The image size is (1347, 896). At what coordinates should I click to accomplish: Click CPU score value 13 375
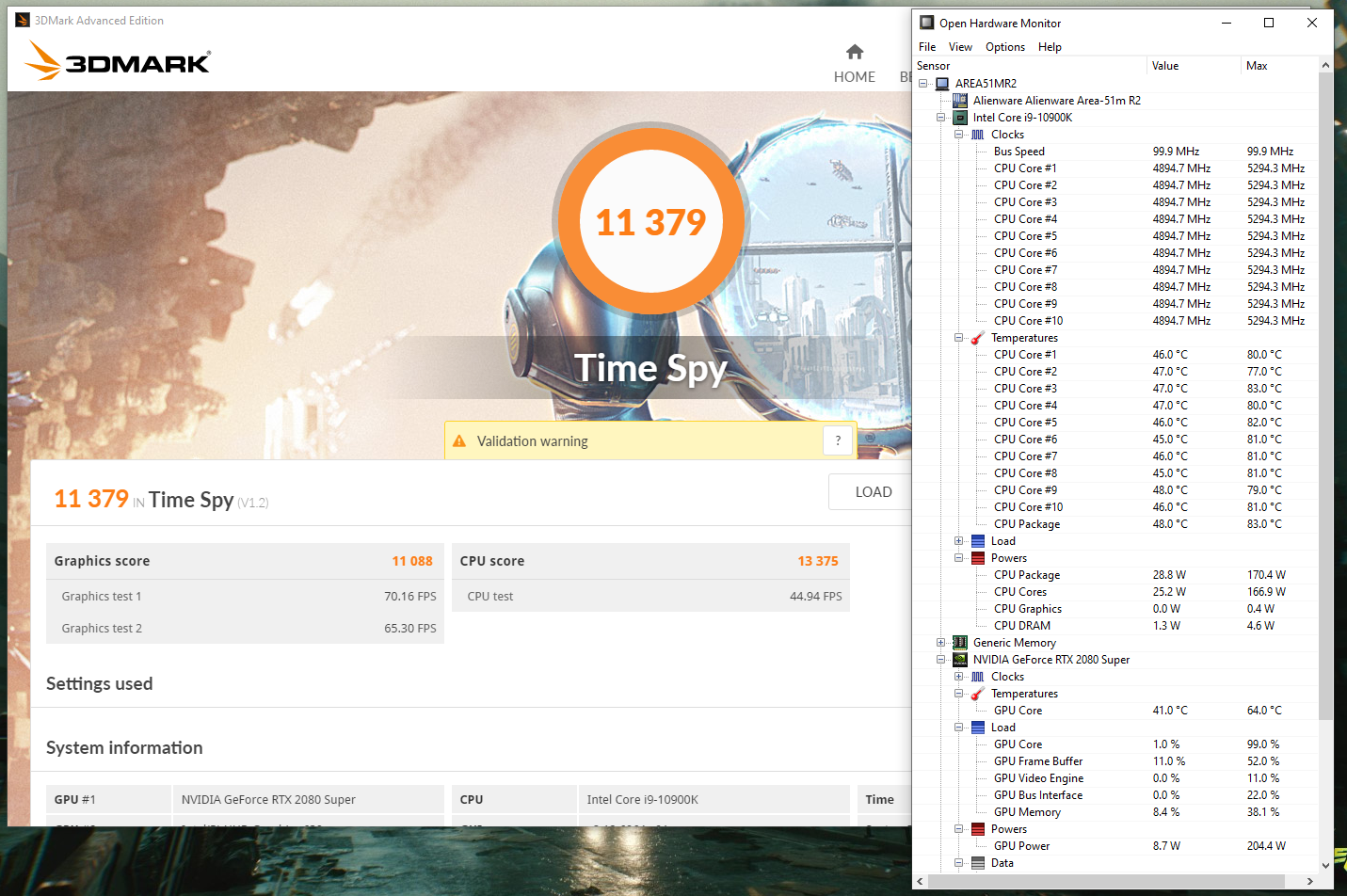818,561
